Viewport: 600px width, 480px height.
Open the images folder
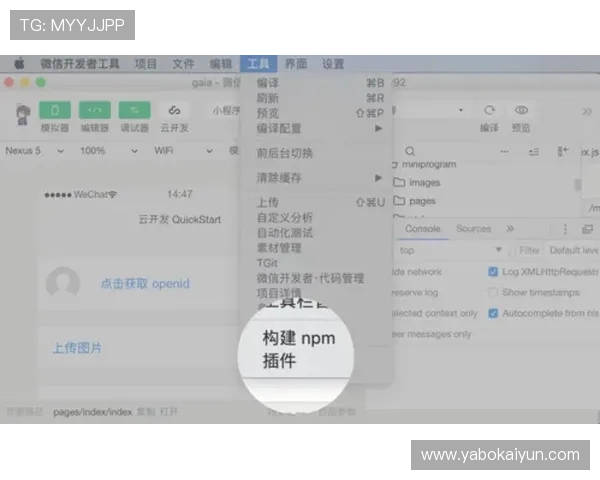coord(417,183)
